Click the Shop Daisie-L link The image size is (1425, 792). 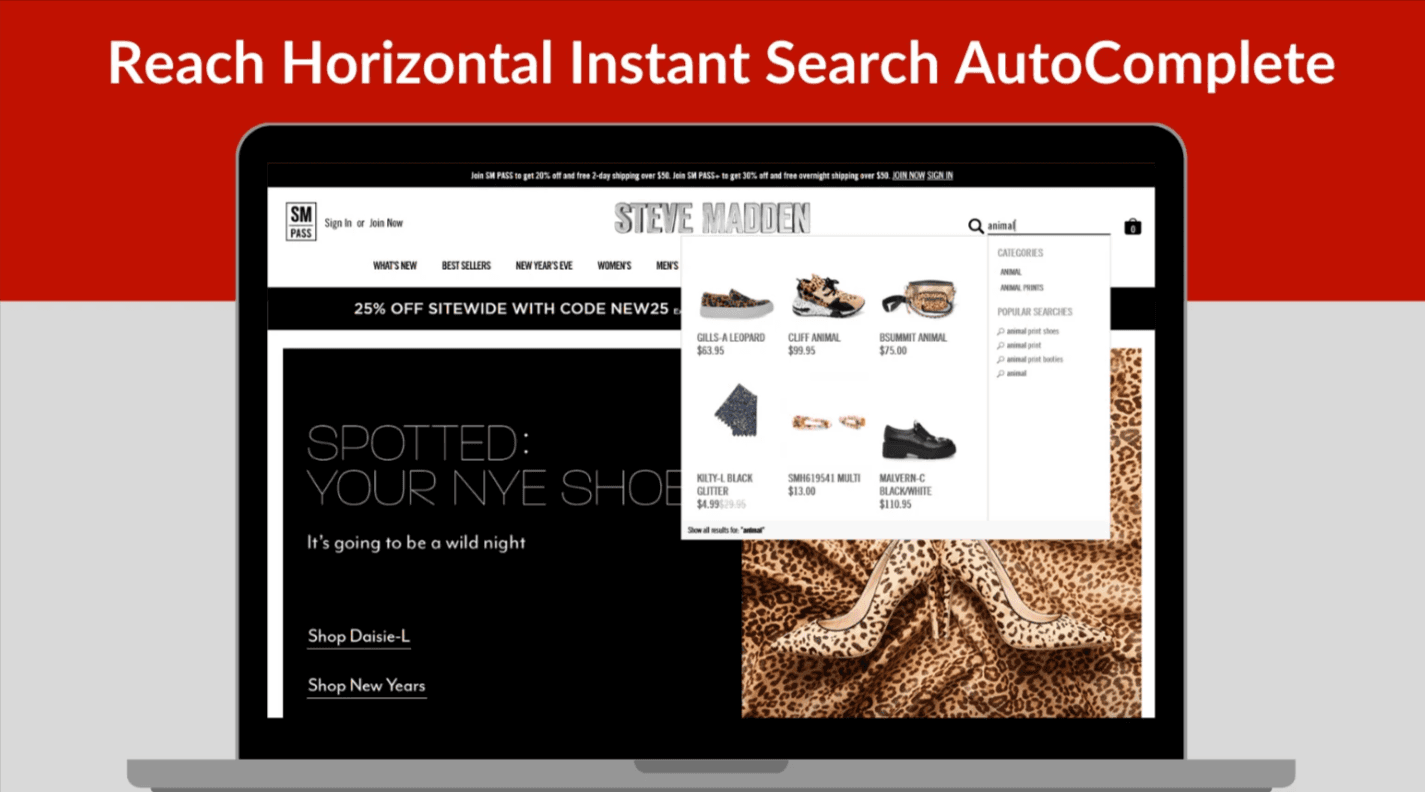(359, 637)
